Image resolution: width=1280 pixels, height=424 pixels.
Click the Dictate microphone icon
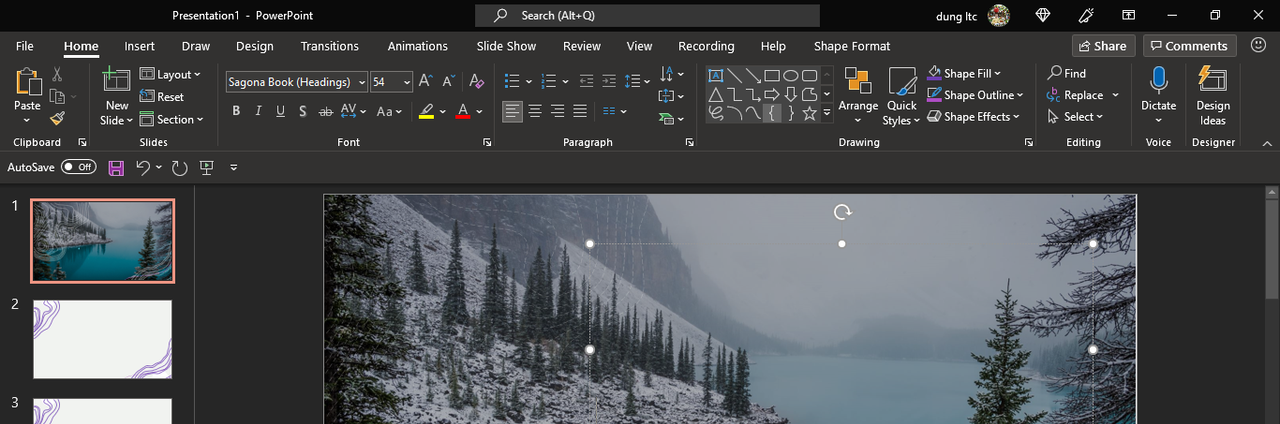coord(1158,80)
